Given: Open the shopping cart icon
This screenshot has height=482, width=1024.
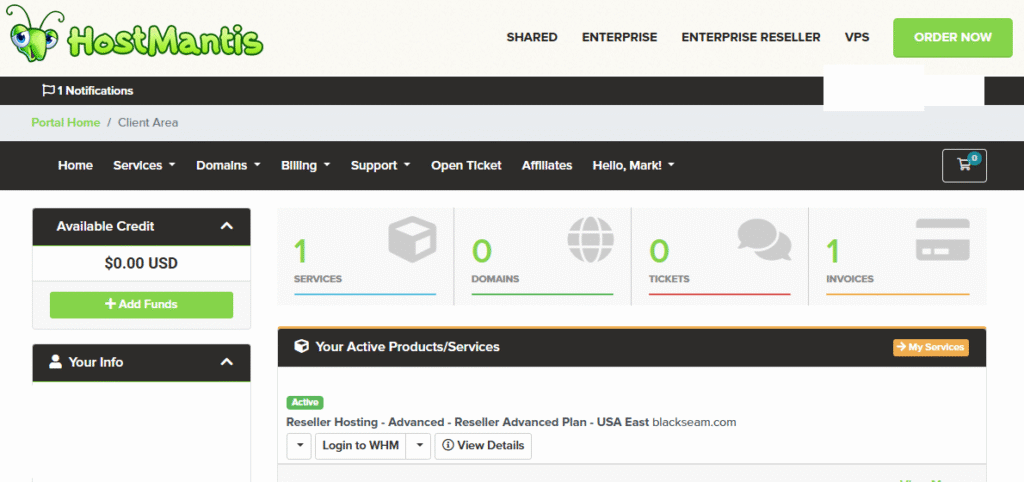Looking at the screenshot, I should 964,165.
